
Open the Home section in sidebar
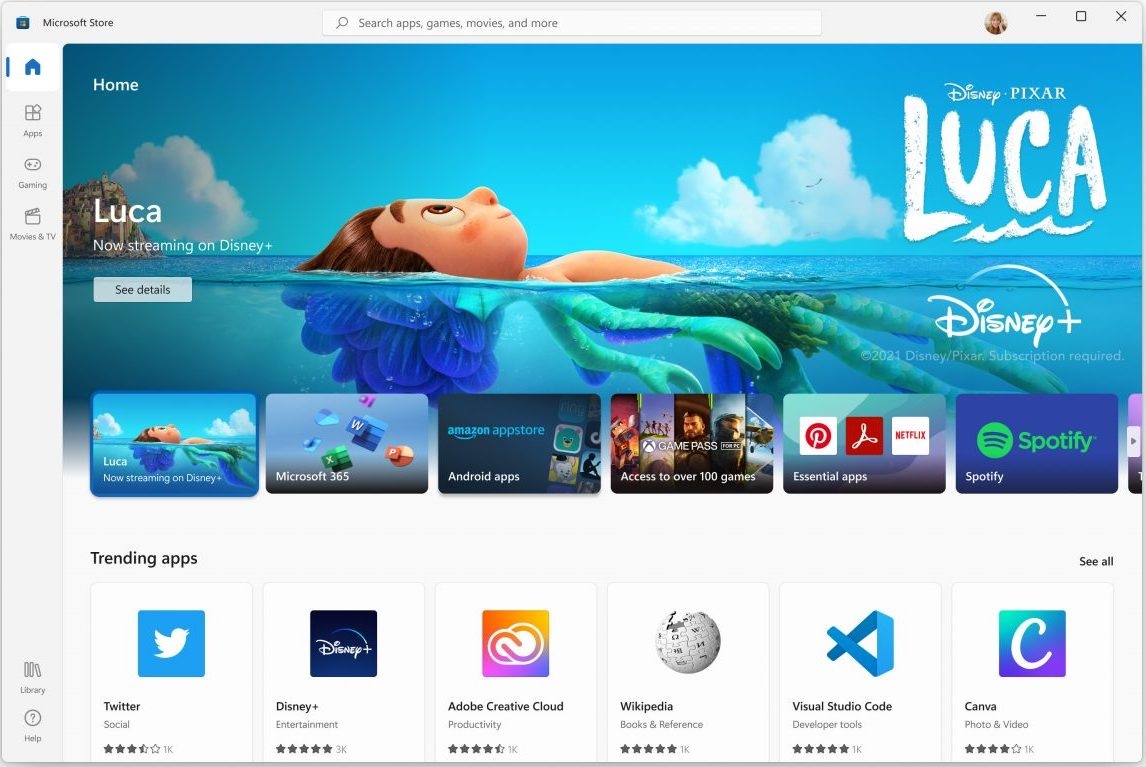32,68
